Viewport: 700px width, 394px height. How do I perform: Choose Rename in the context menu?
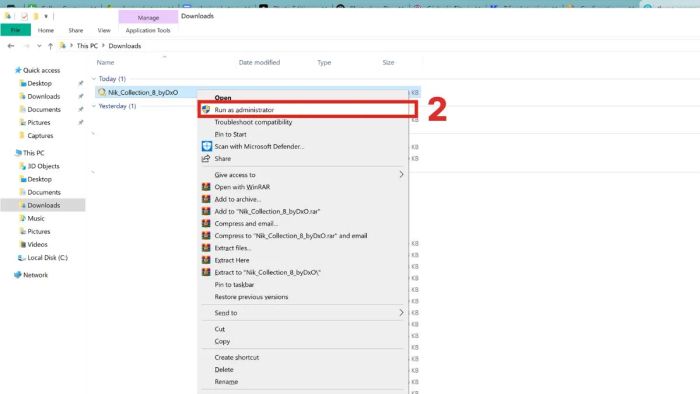[x=303, y=382]
